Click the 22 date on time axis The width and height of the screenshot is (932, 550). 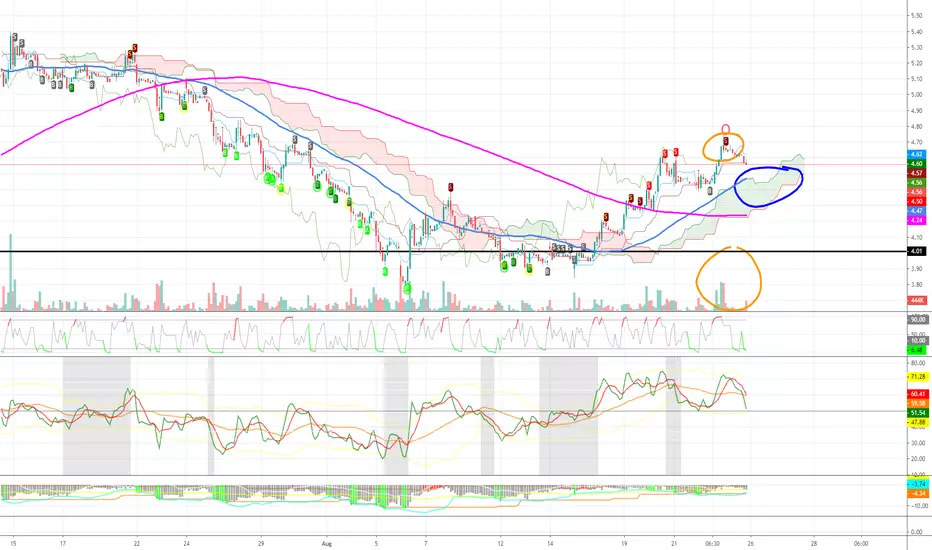(x=137, y=543)
